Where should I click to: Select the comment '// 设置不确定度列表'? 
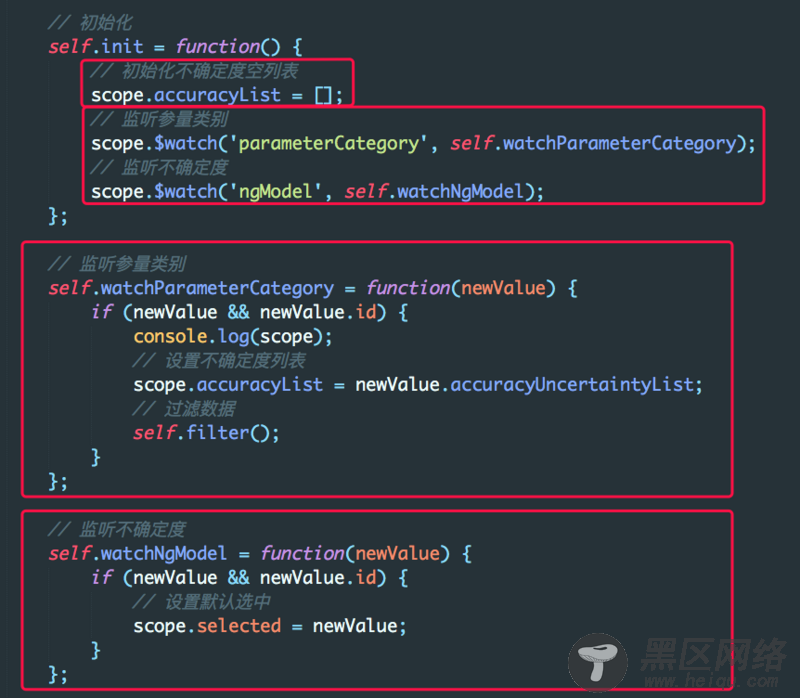point(219,361)
